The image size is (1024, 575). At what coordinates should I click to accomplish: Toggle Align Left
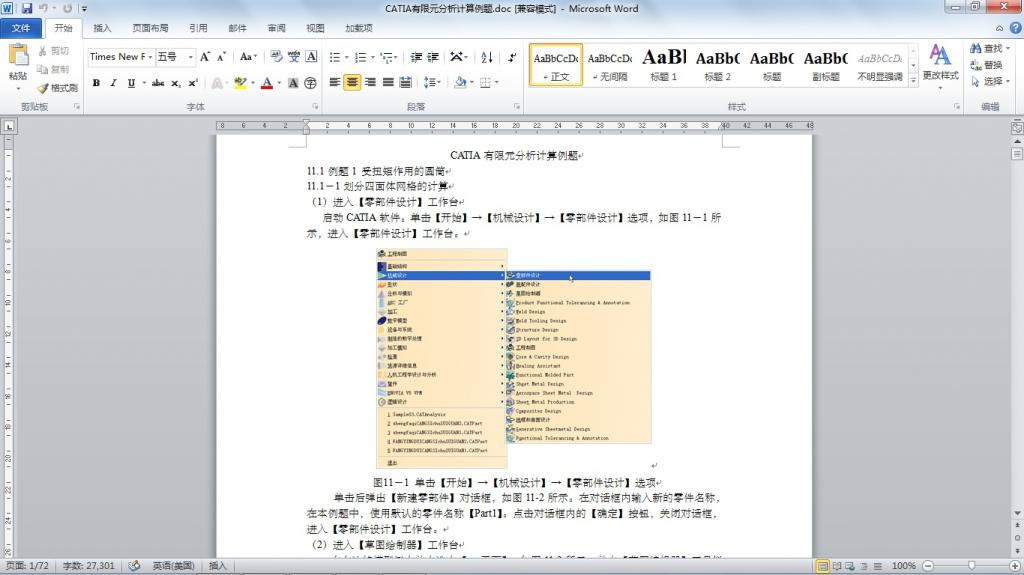pyautogui.click(x=335, y=82)
